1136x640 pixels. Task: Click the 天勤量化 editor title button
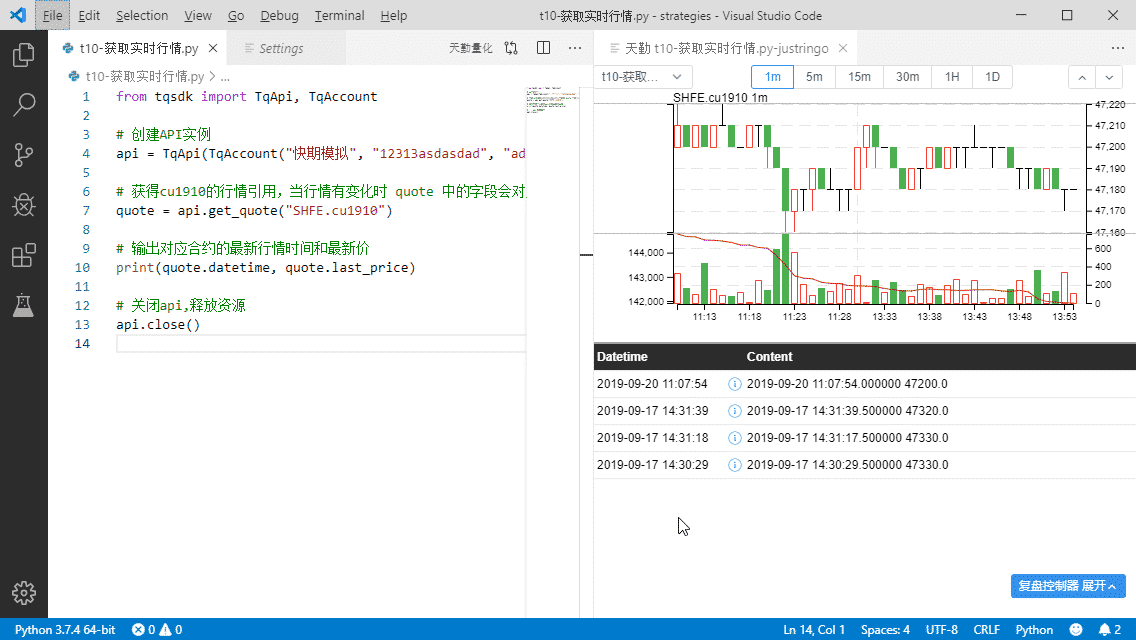pos(470,49)
